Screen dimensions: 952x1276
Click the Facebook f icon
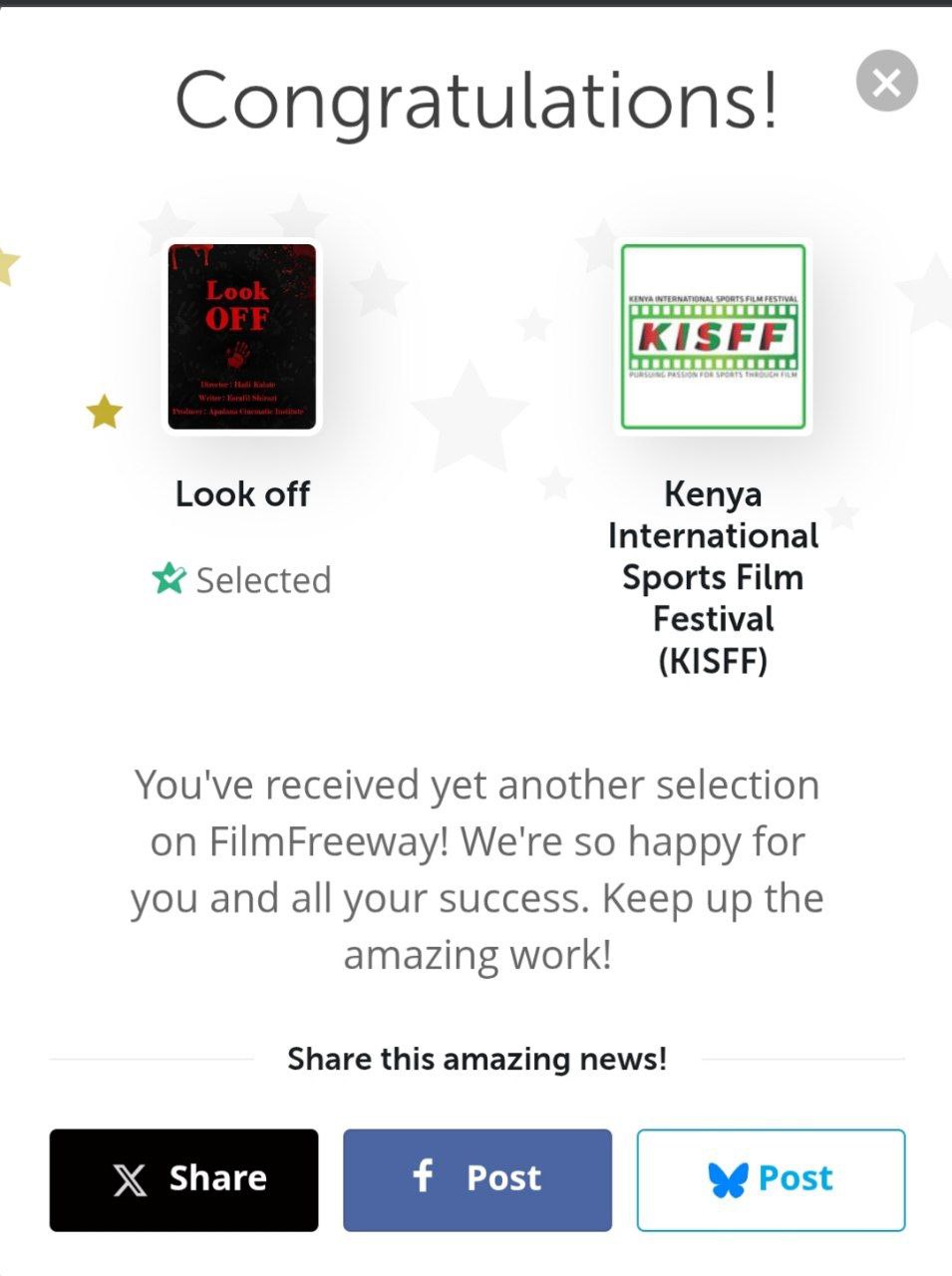pos(423,1176)
